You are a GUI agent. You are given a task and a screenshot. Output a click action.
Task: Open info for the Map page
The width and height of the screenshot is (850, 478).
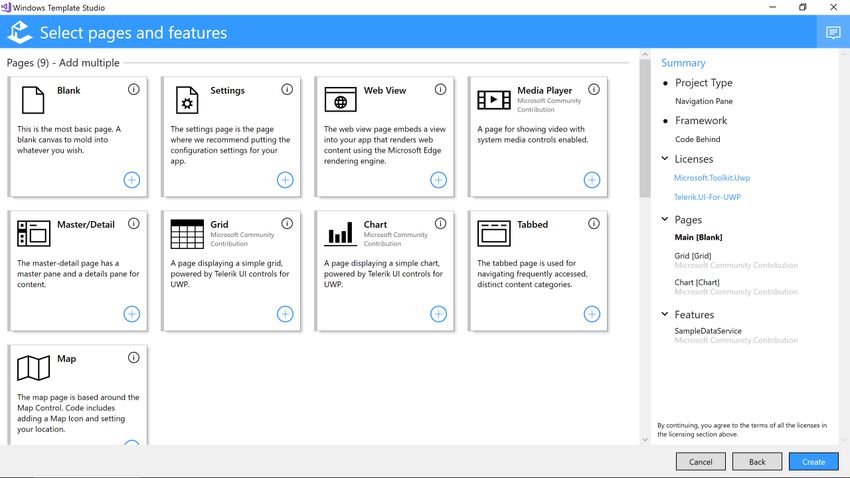134,357
